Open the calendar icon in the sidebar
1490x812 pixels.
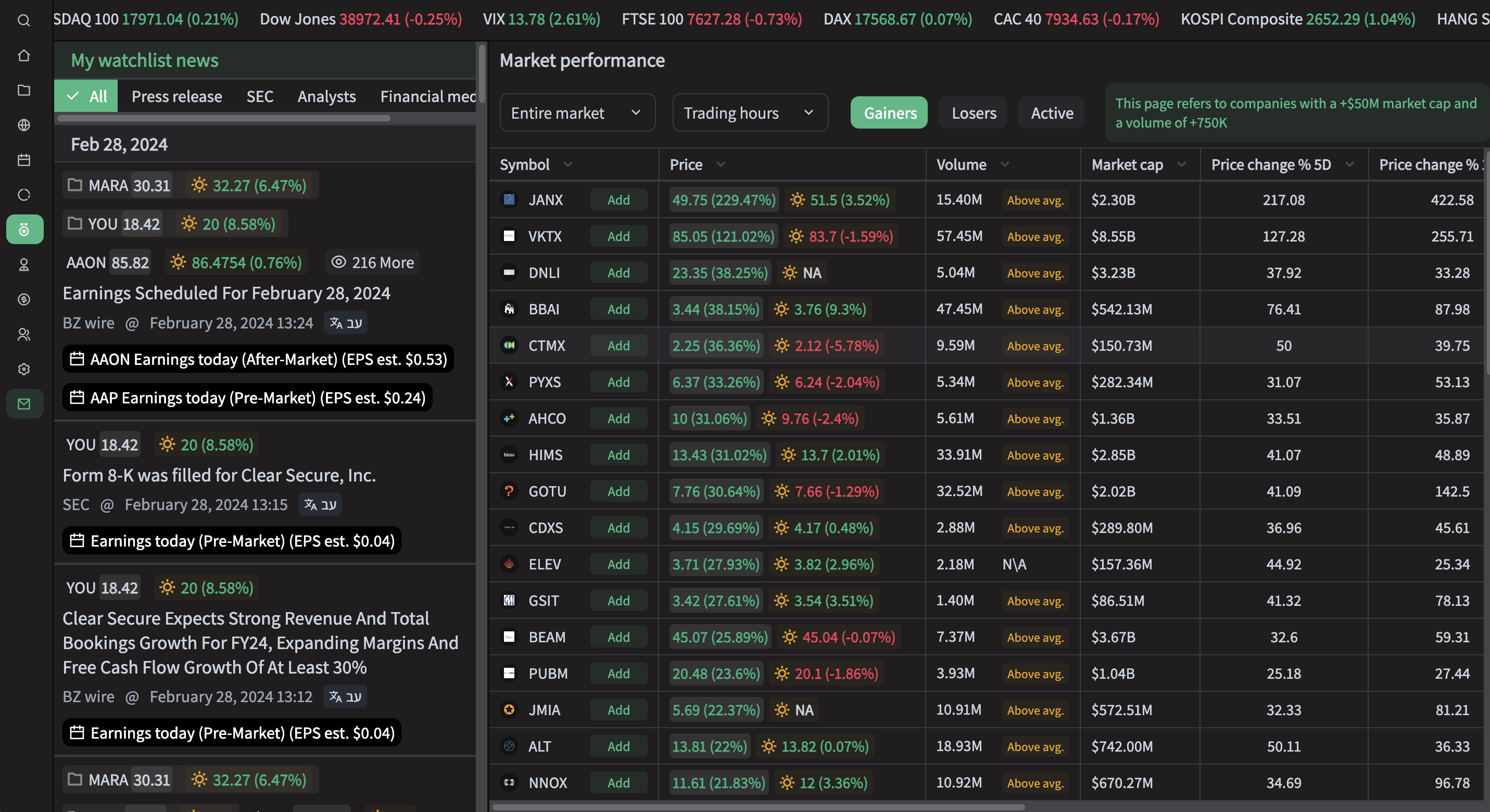24,160
